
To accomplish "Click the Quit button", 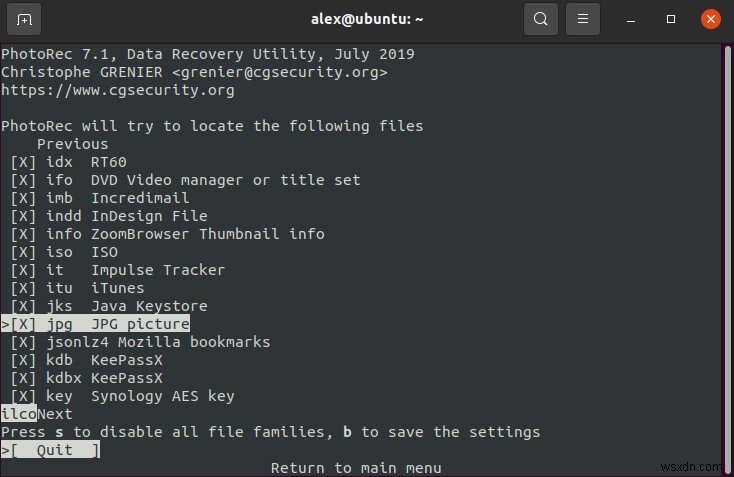I will [54, 450].
